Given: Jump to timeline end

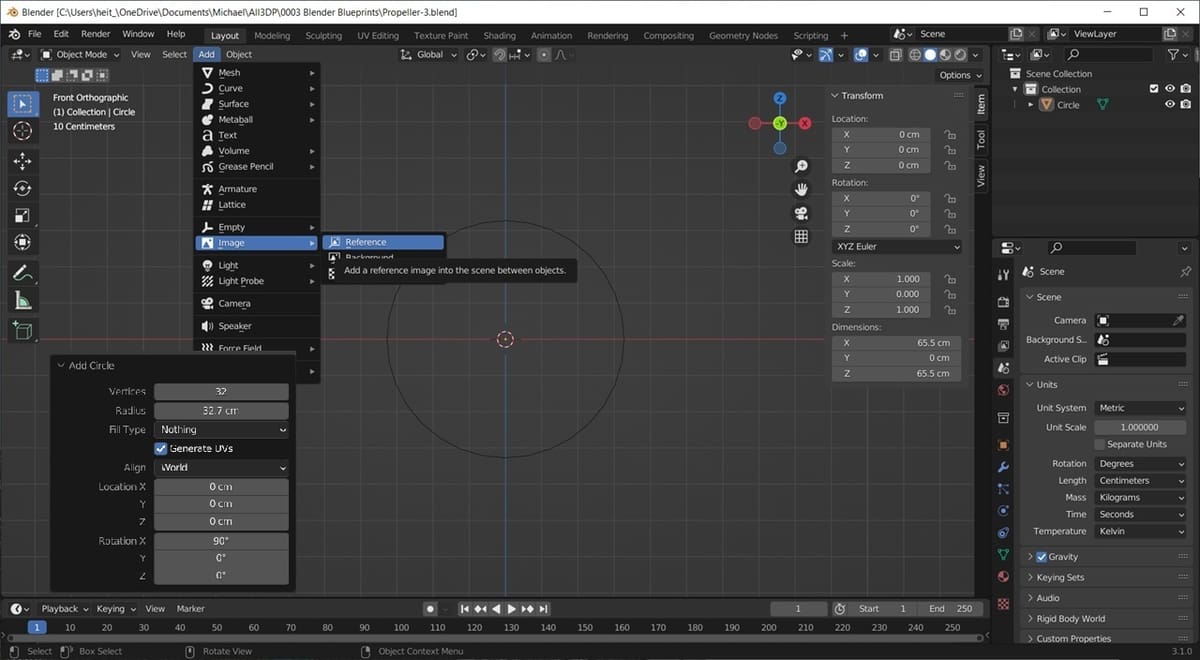Looking at the screenshot, I should [544, 608].
